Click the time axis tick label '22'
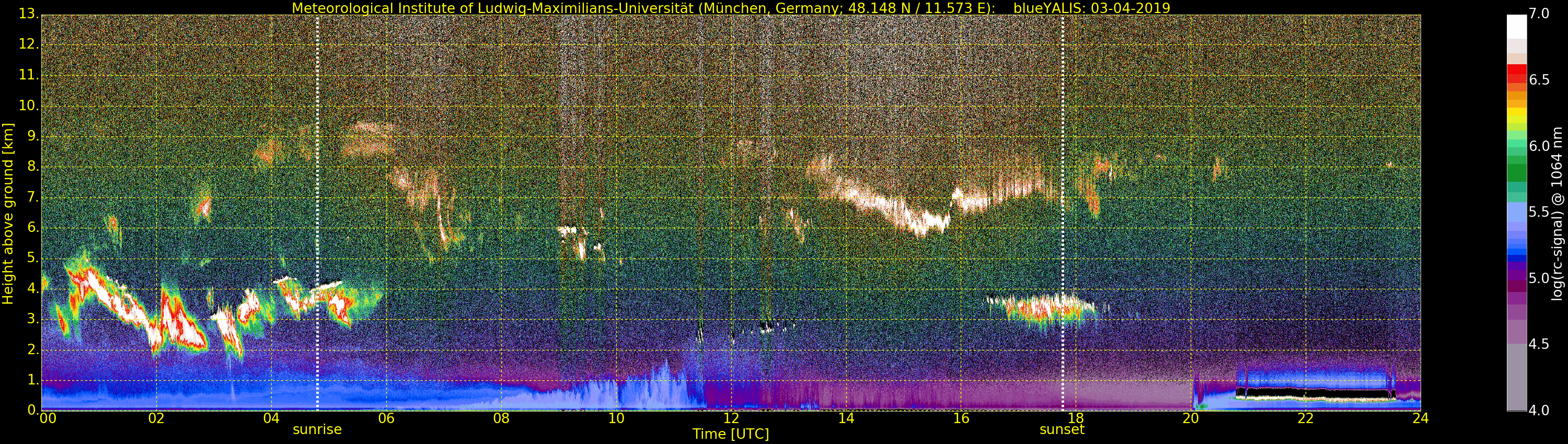The image size is (1568, 444). pyautogui.click(x=1306, y=418)
